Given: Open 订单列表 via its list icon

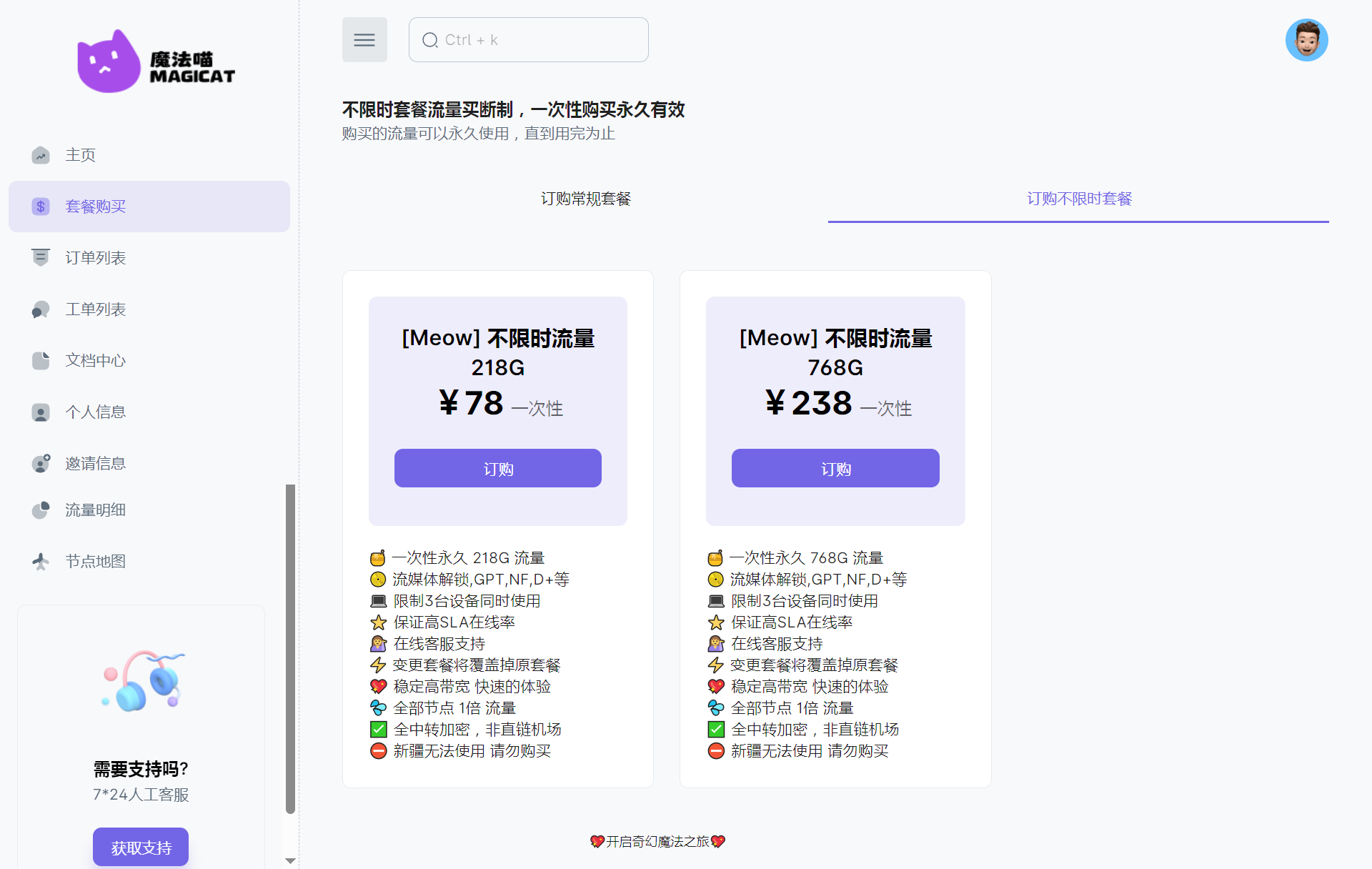Looking at the screenshot, I should [41, 257].
